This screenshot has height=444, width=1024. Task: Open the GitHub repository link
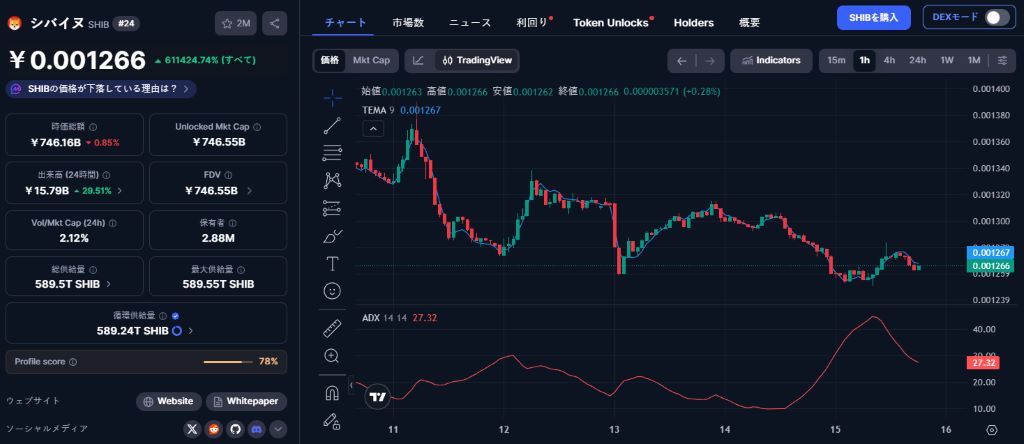235,429
